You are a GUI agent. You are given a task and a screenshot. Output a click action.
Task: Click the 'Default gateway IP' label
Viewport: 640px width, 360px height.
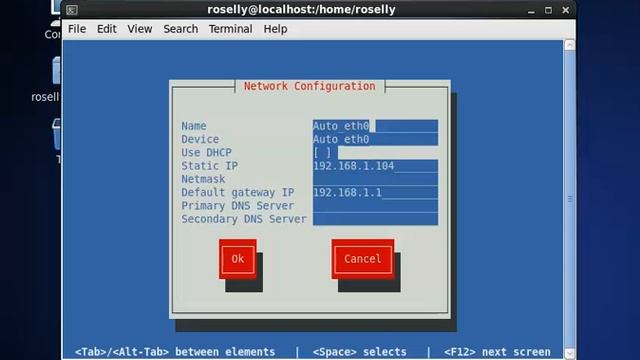[x=238, y=193]
